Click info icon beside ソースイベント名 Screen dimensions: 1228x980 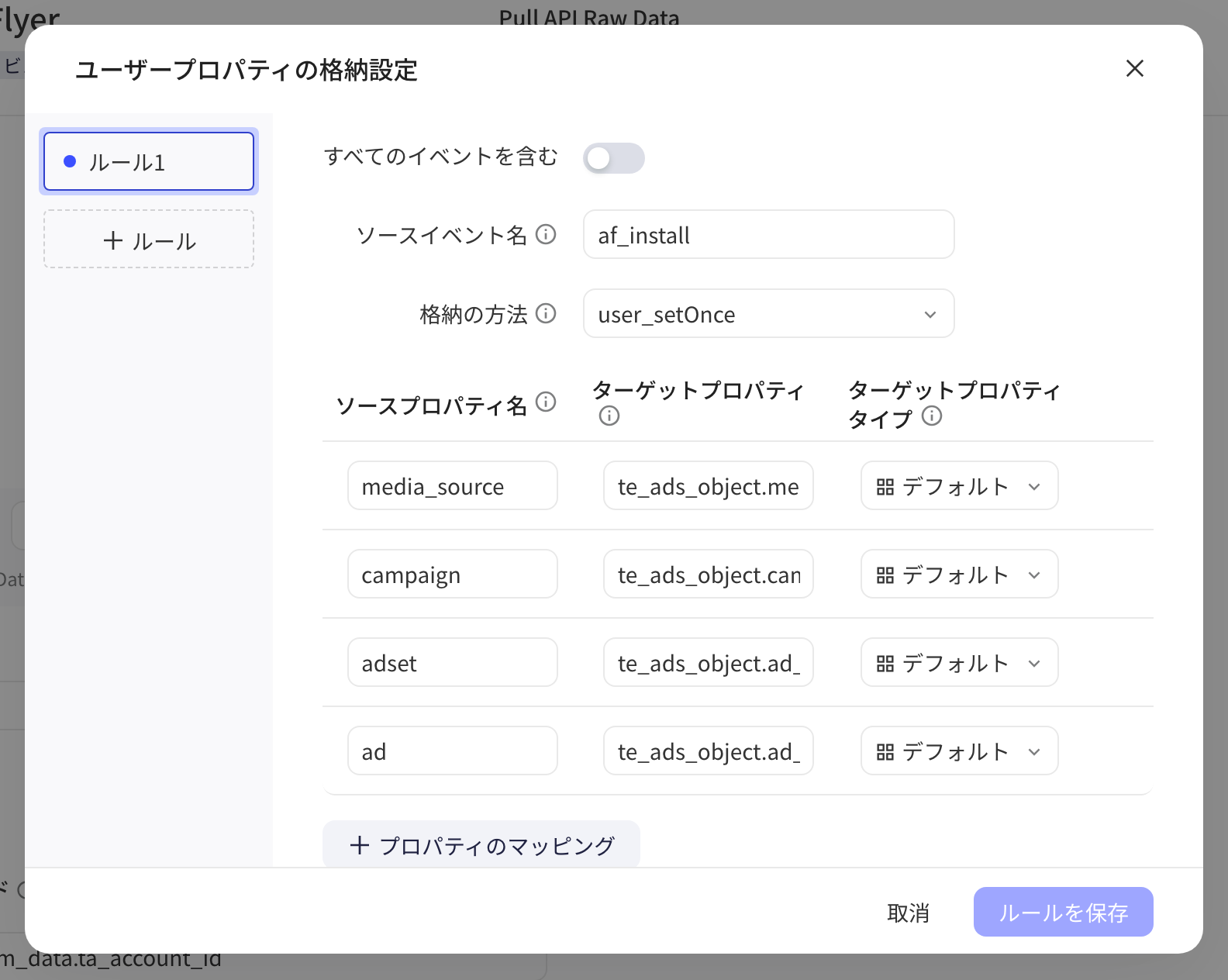coord(546,234)
